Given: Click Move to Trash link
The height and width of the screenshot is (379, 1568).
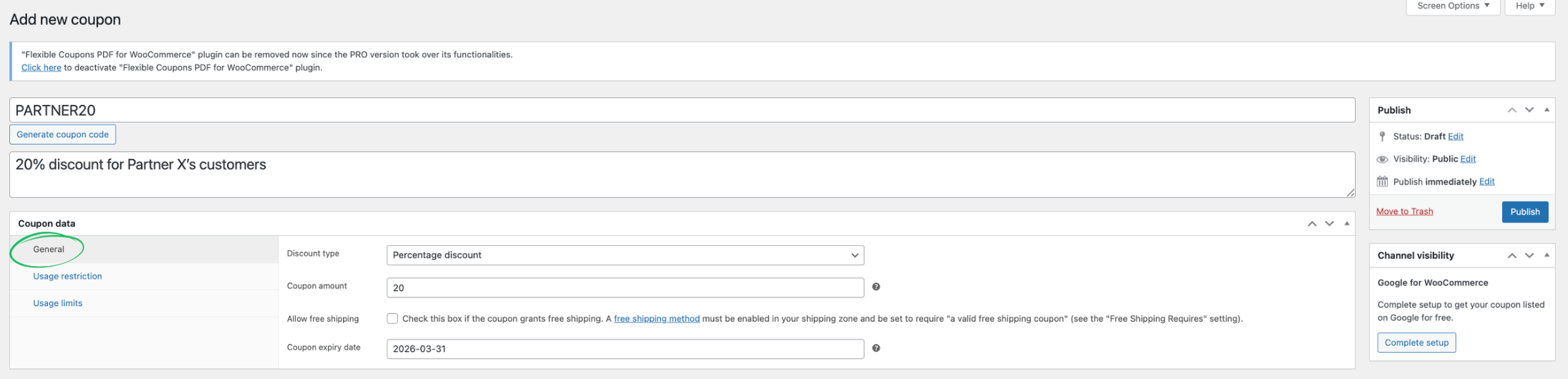Looking at the screenshot, I should pos(1404,212).
